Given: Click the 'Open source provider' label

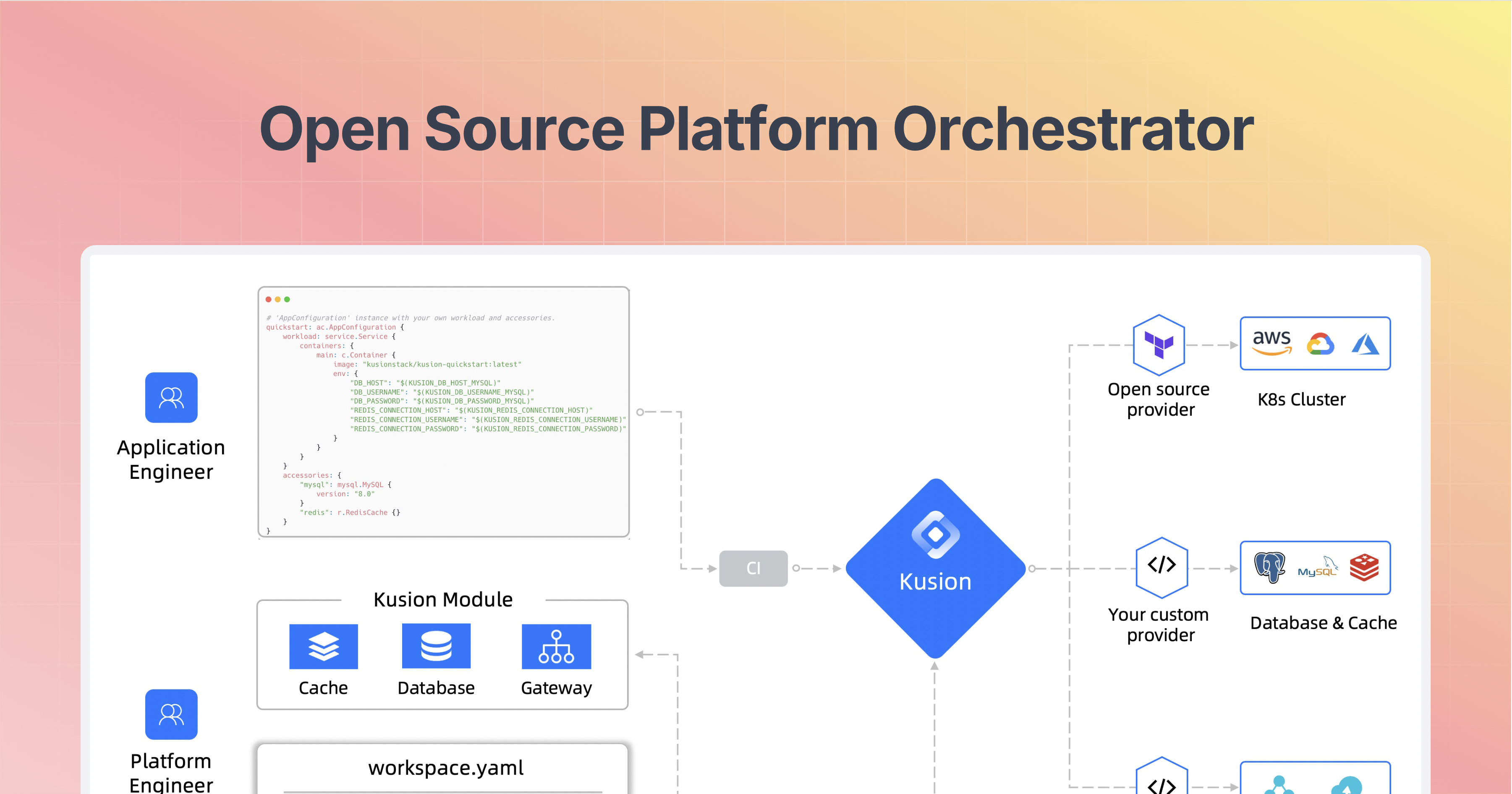Looking at the screenshot, I should [1159, 399].
